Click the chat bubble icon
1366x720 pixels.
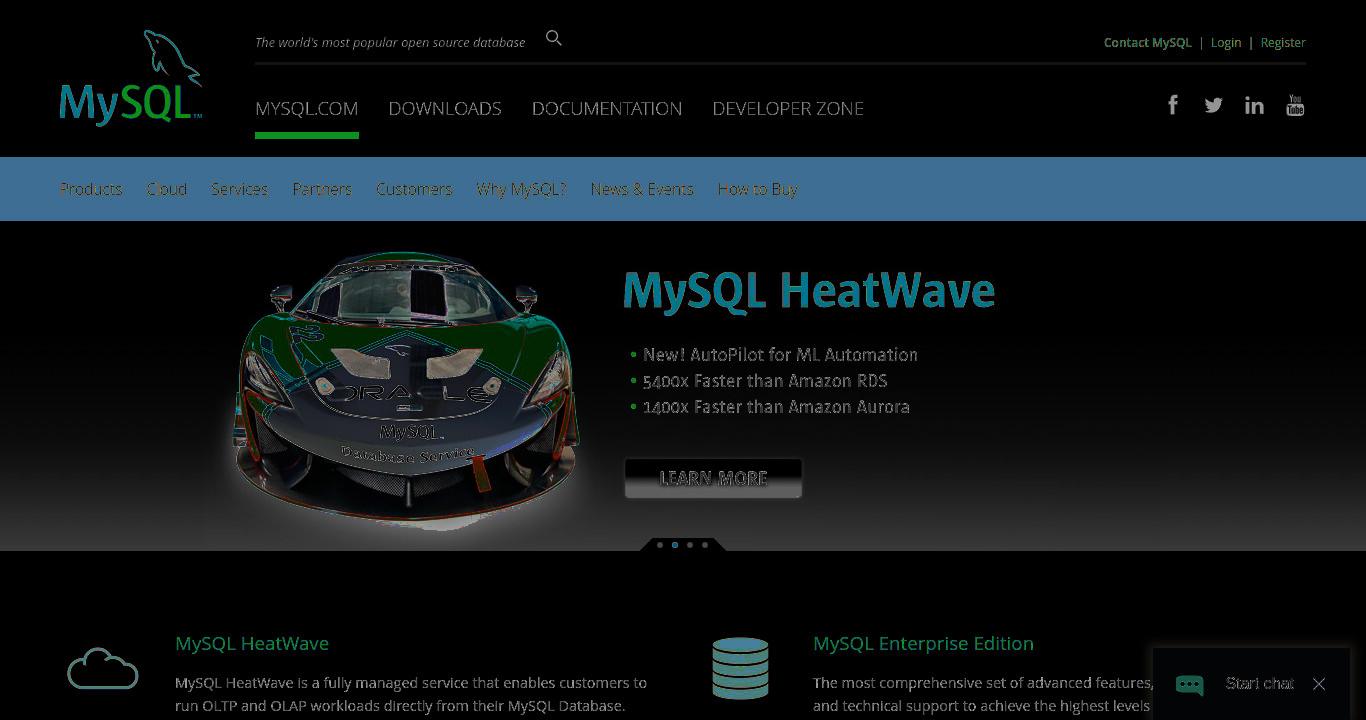click(1189, 684)
